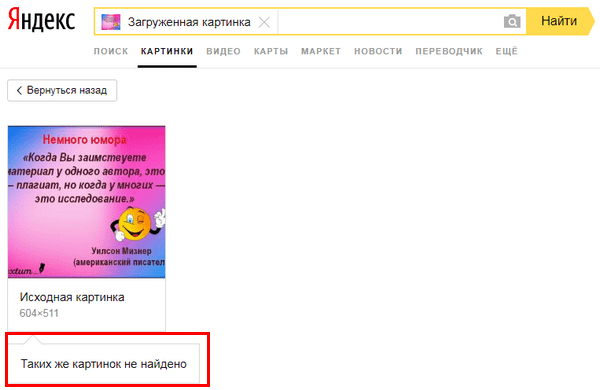Open the Маркет tab
The height and width of the screenshot is (390, 600).
coord(321,51)
